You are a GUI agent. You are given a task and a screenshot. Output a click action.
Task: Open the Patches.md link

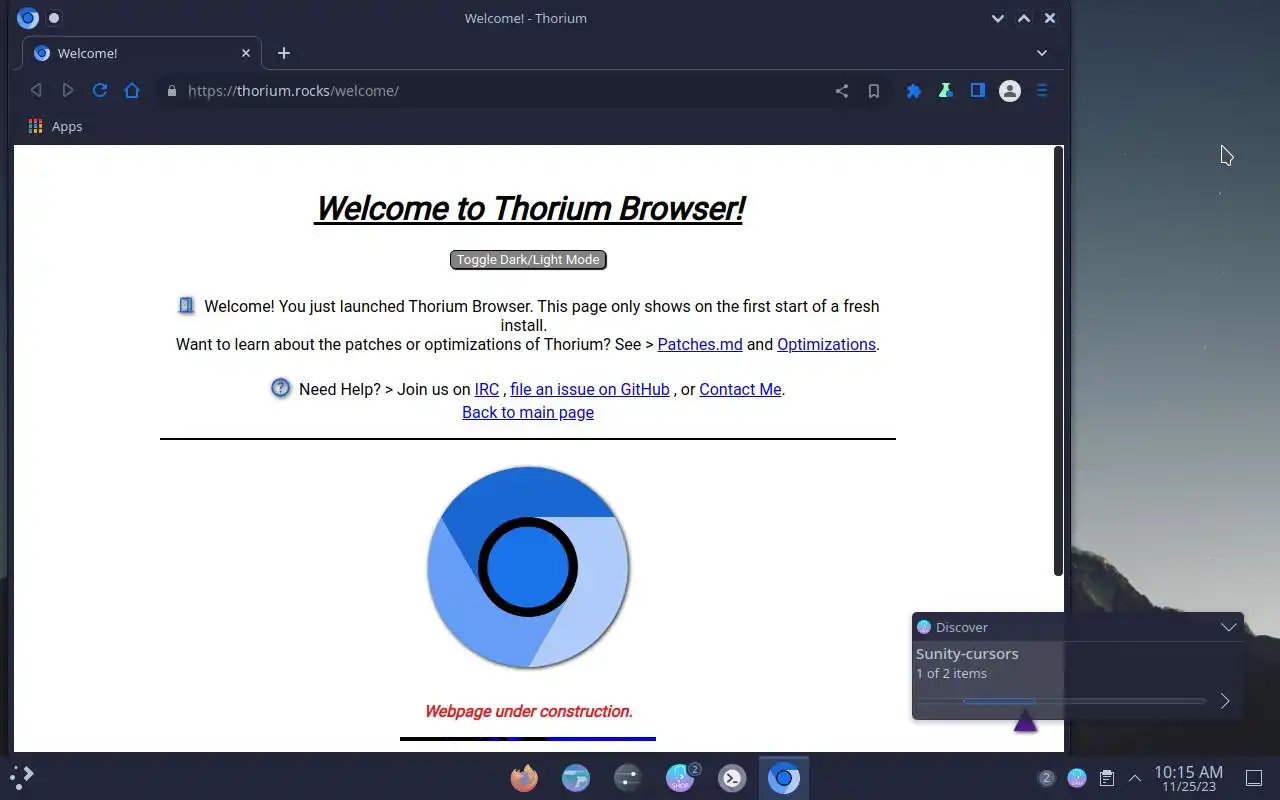pos(700,344)
